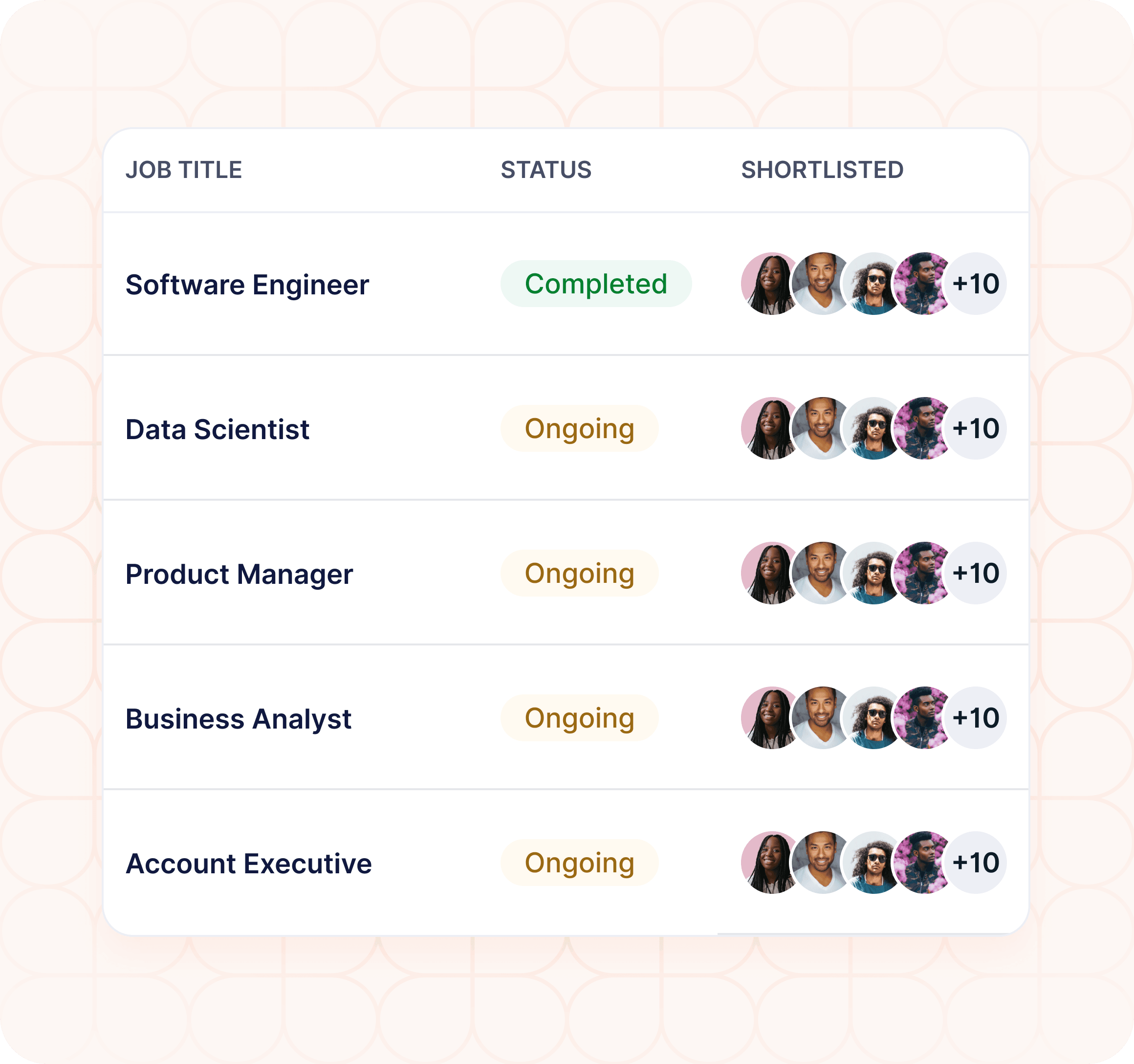Click the Ongoing badge for Business Analyst
Screen dimensions: 1134x1064
[x=580, y=718]
